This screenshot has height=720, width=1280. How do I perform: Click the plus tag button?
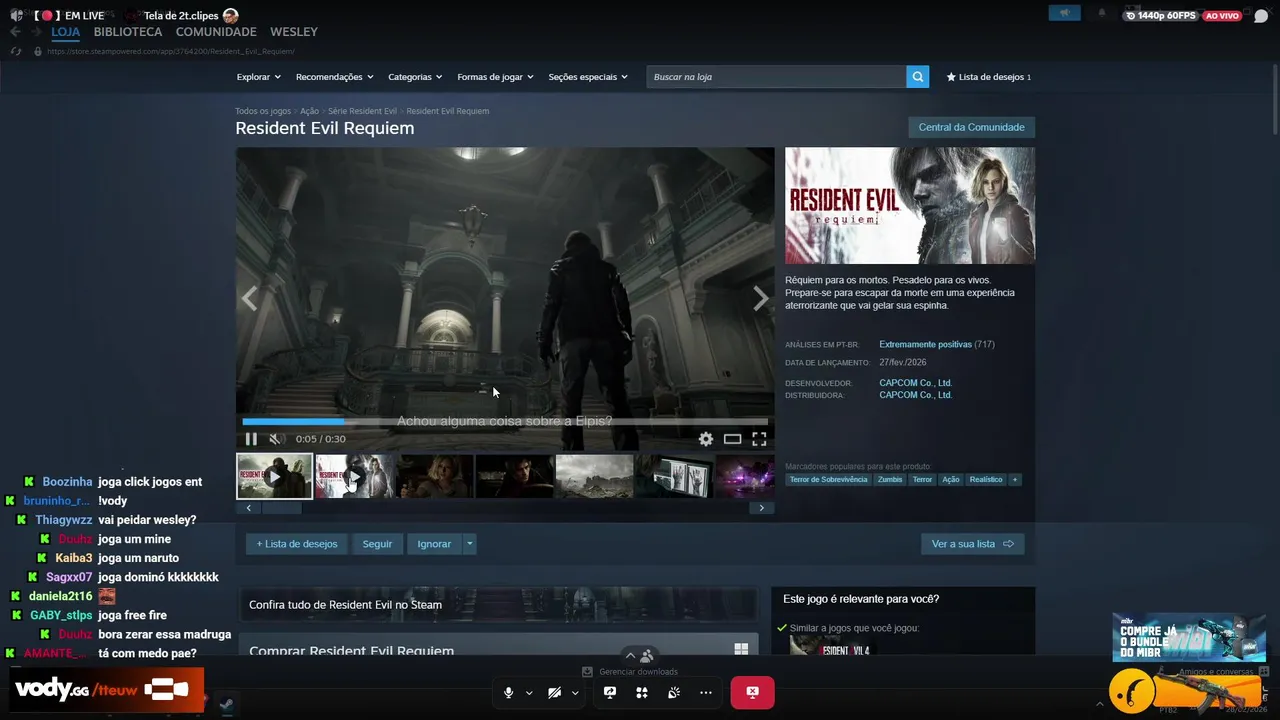1015,480
